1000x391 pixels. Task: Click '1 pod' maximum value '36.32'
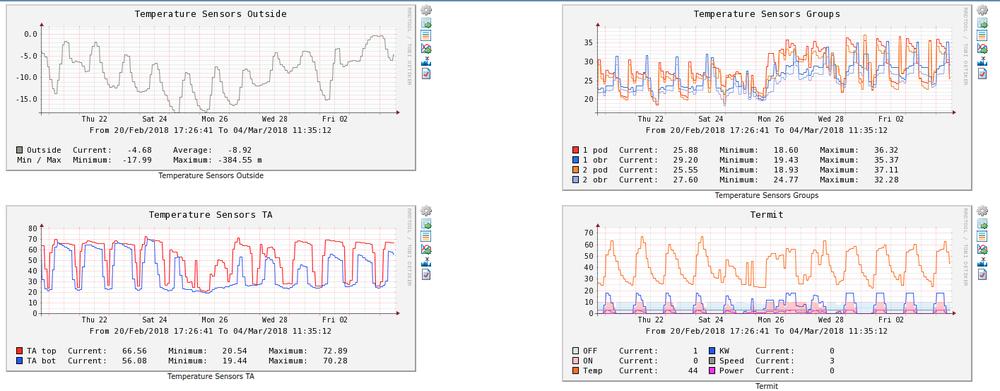pos(887,150)
